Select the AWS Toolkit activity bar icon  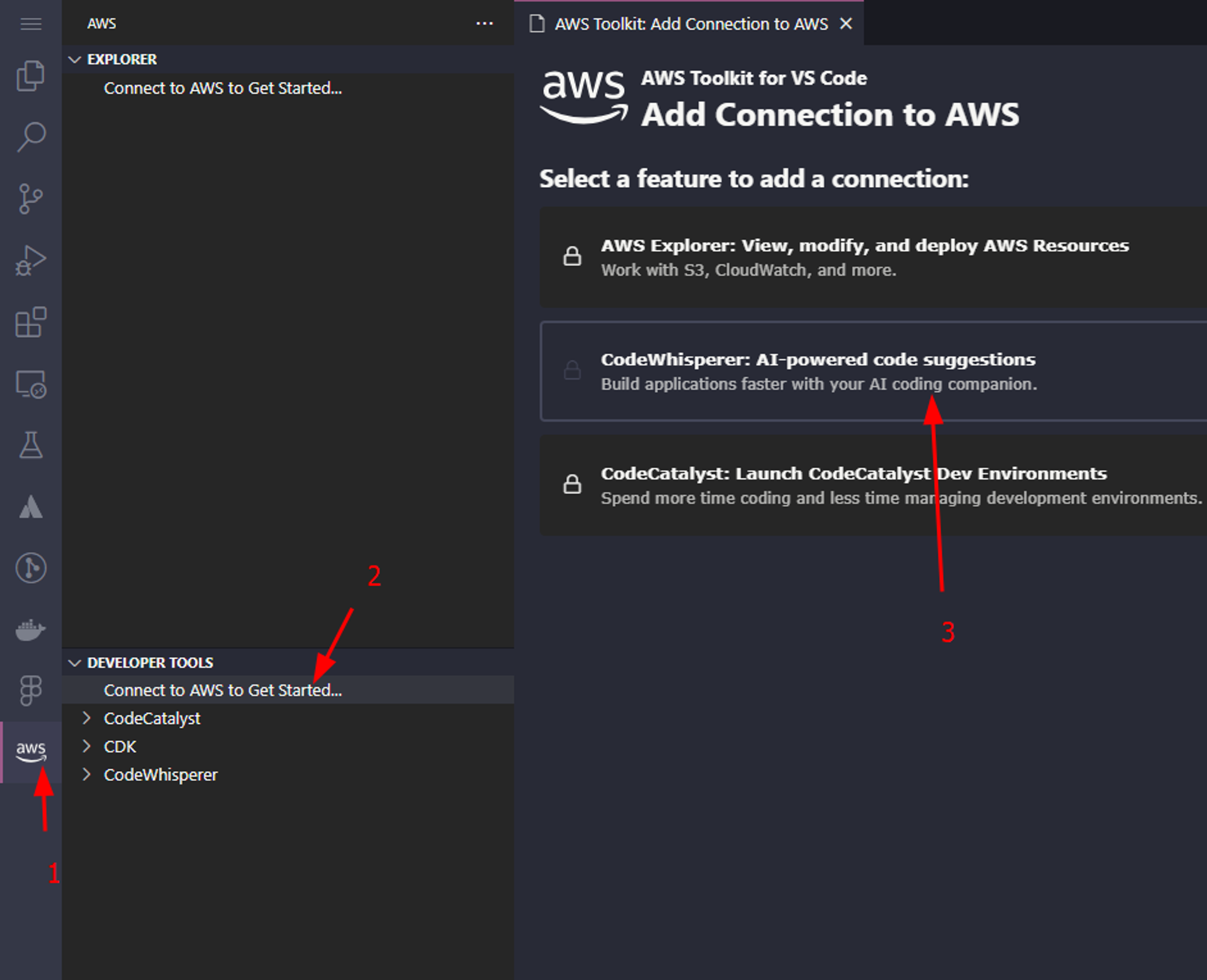click(x=31, y=752)
